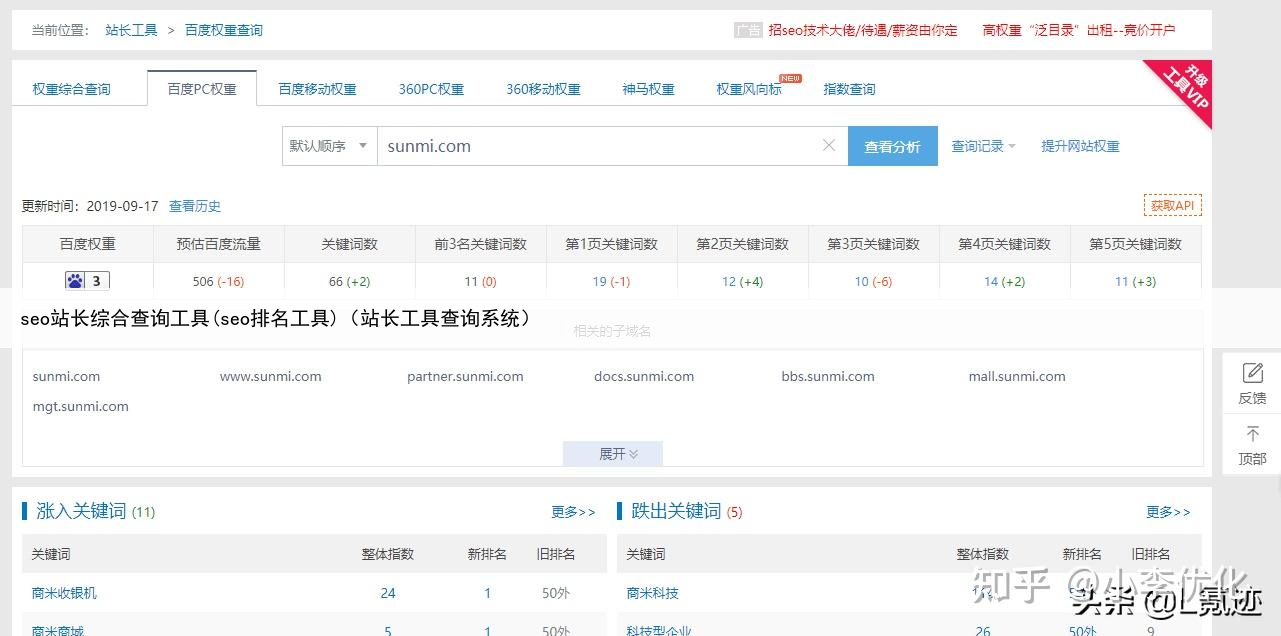Click the 提升网站权重 link
Screen dimensions: 1281x636
[1080, 146]
